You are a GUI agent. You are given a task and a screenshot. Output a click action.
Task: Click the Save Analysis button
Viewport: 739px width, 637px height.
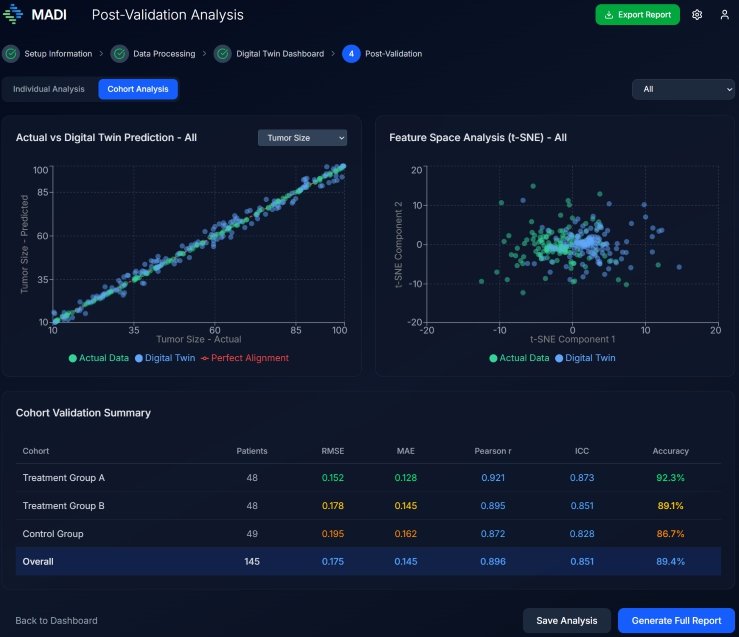566,620
